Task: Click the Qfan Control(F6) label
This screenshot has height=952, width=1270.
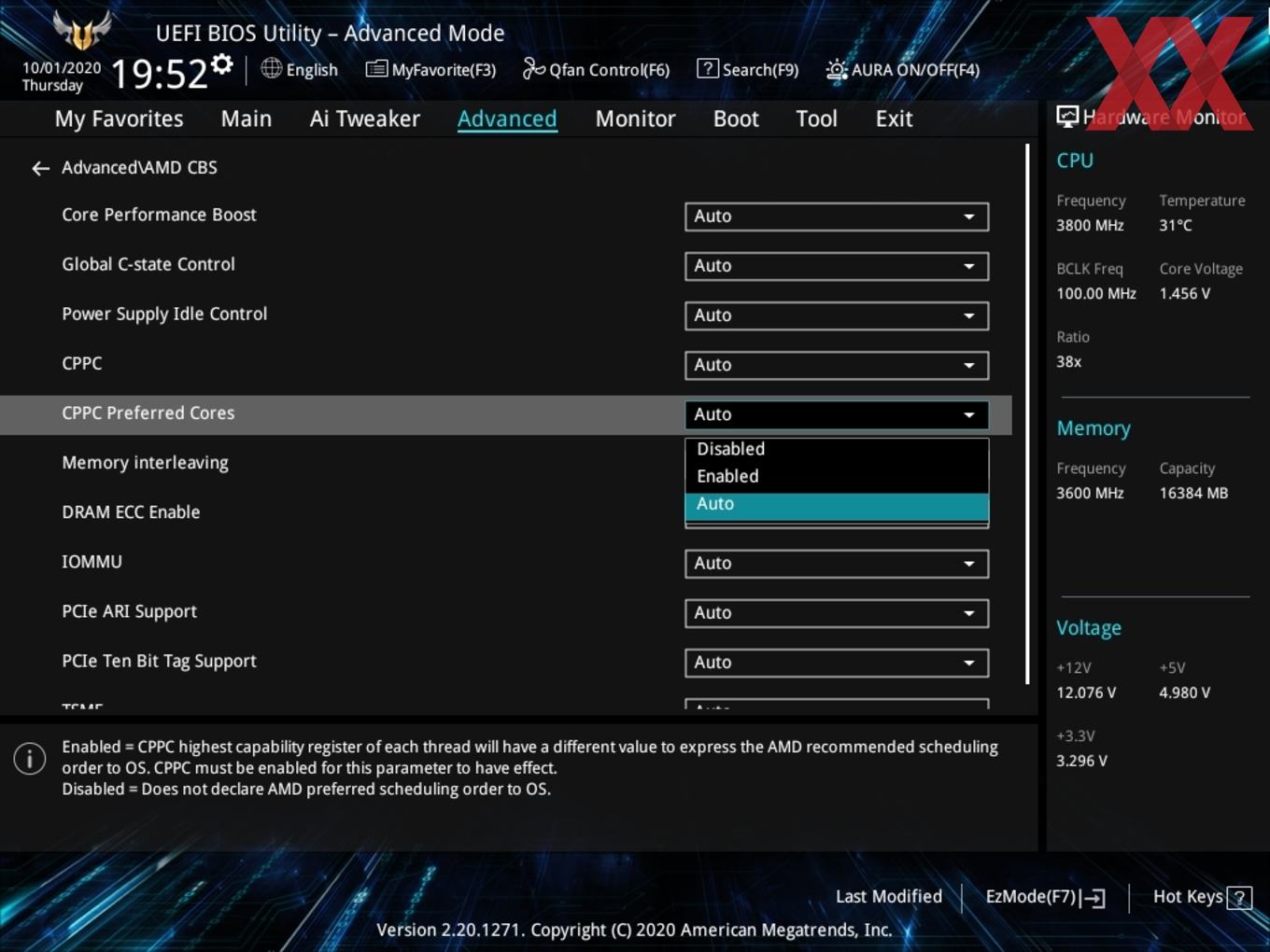Action: (x=609, y=70)
